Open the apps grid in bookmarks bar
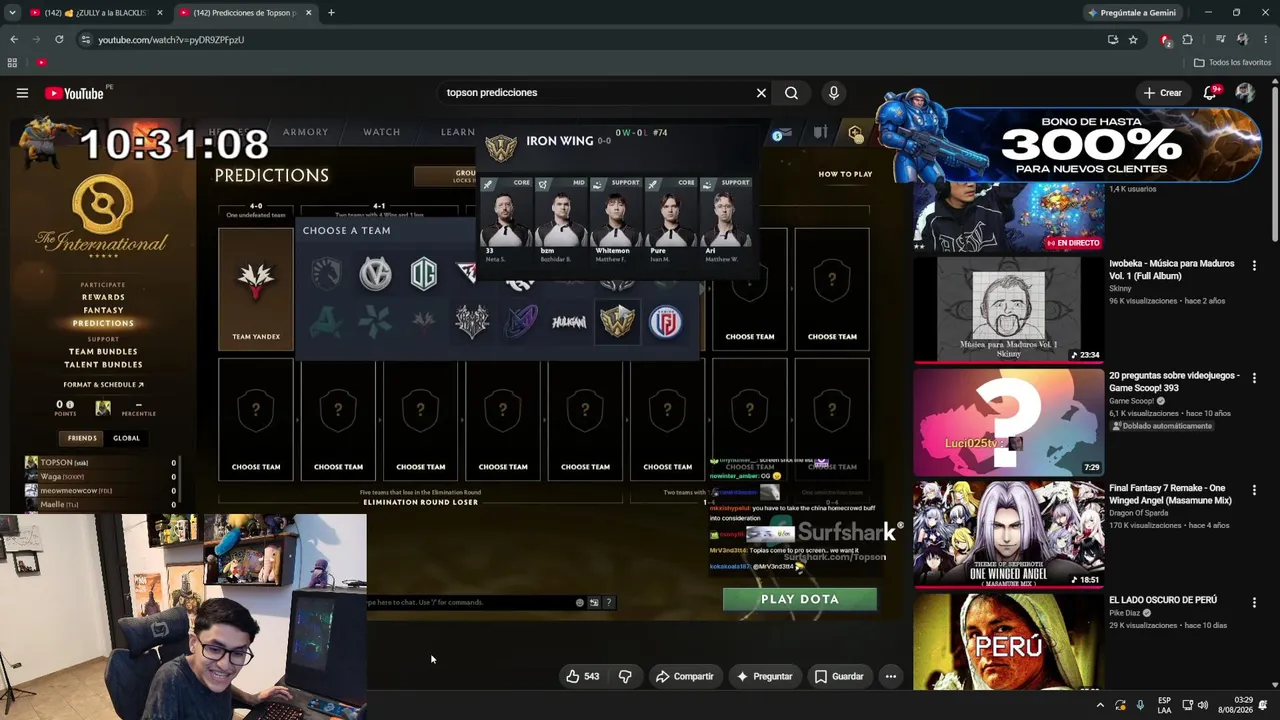This screenshot has height=720, width=1280. click(12, 62)
